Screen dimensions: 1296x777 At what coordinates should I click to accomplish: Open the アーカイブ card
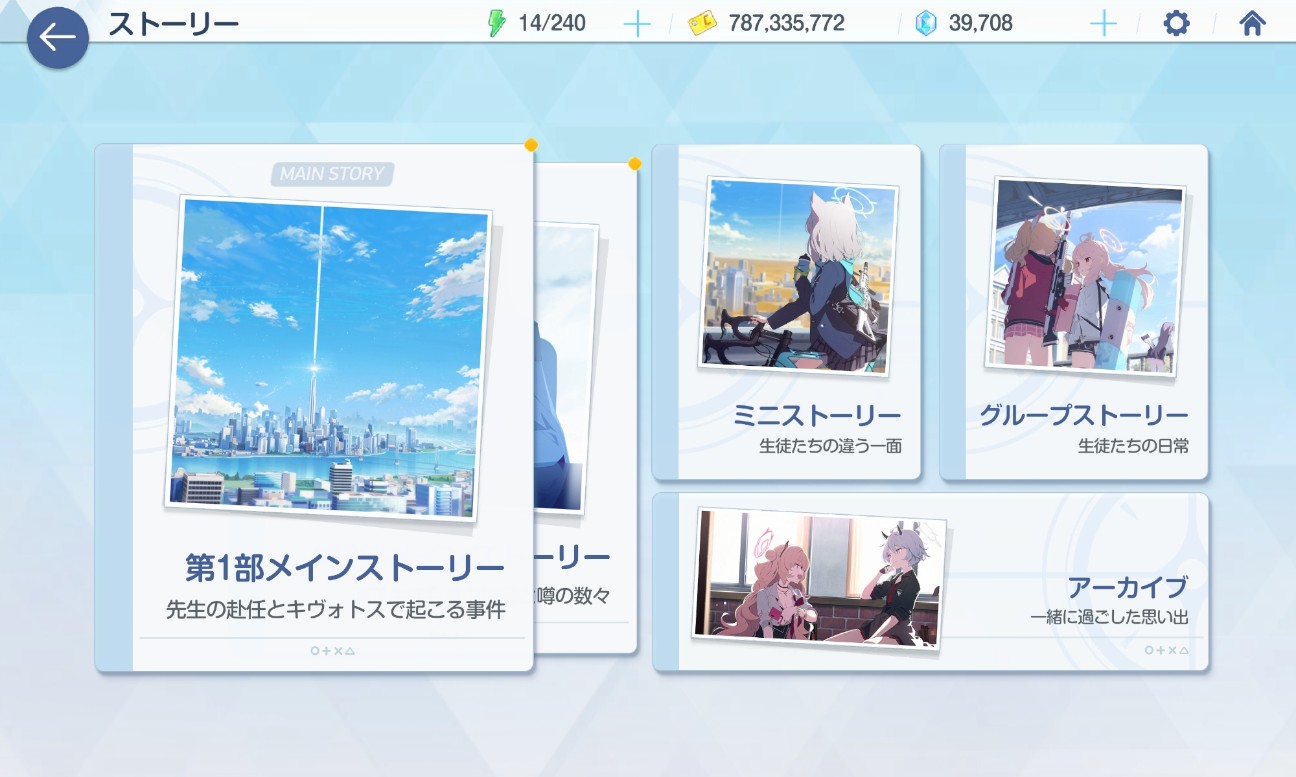click(x=930, y=582)
